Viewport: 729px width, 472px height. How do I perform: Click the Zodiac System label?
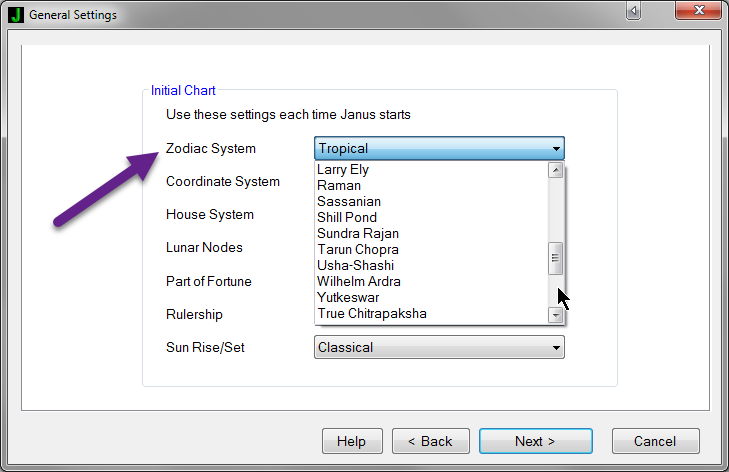(x=211, y=148)
